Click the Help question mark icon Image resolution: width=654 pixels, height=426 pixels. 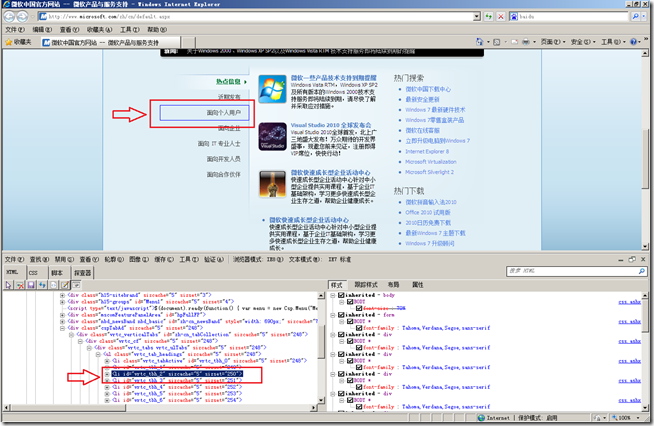pyautogui.click(x=634, y=42)
